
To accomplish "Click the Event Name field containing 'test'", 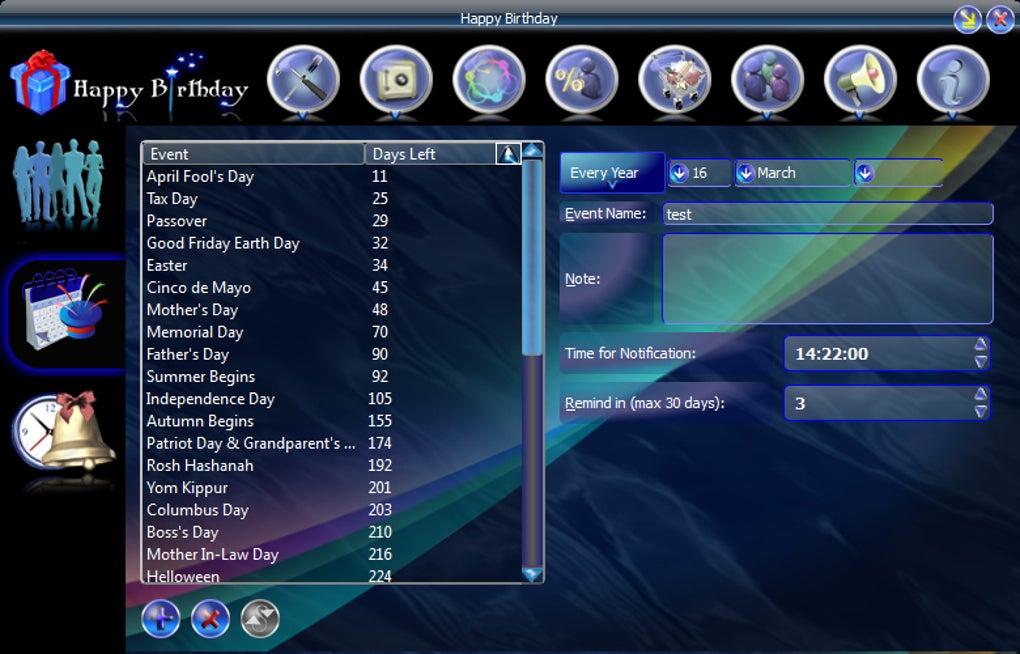I will pos(827,214).
